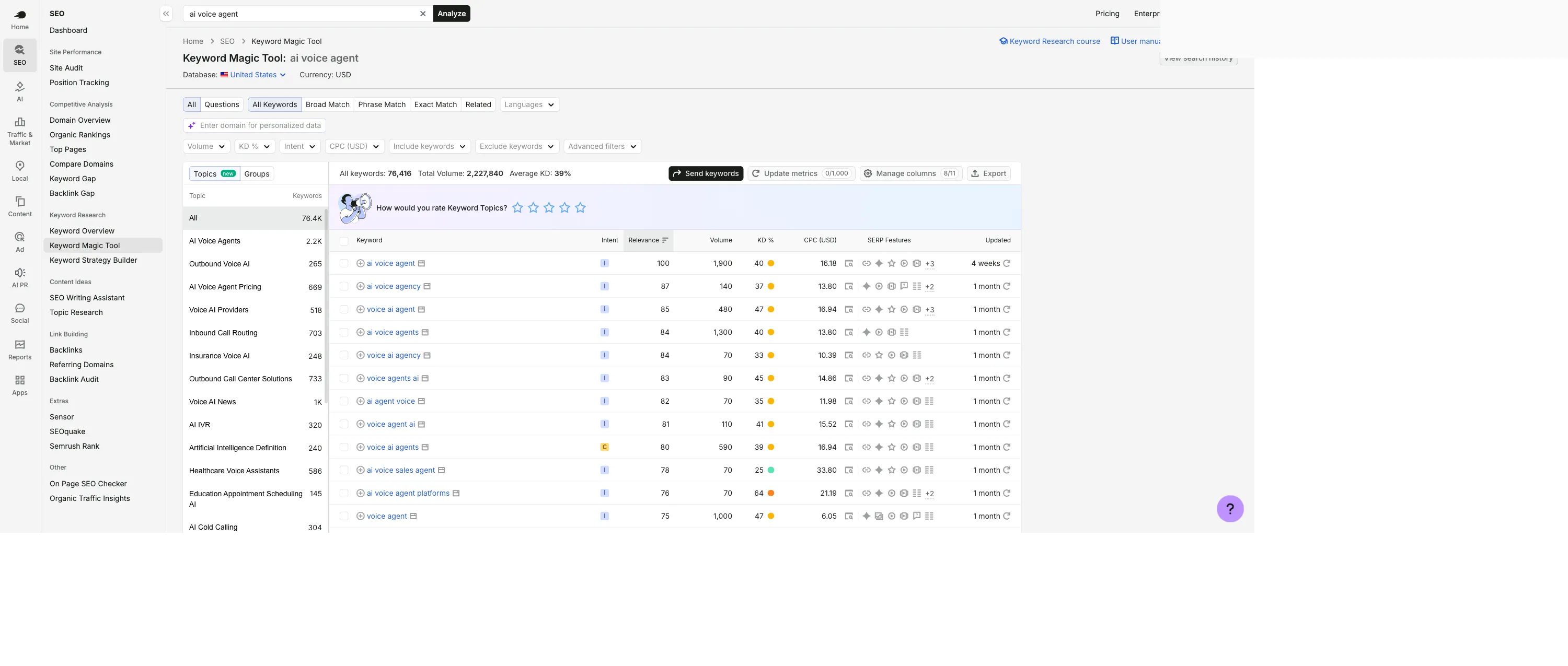Viewport: 1568px width, 666px height.
Task: Open the AI section icon in rail
Action: [19, 91]
